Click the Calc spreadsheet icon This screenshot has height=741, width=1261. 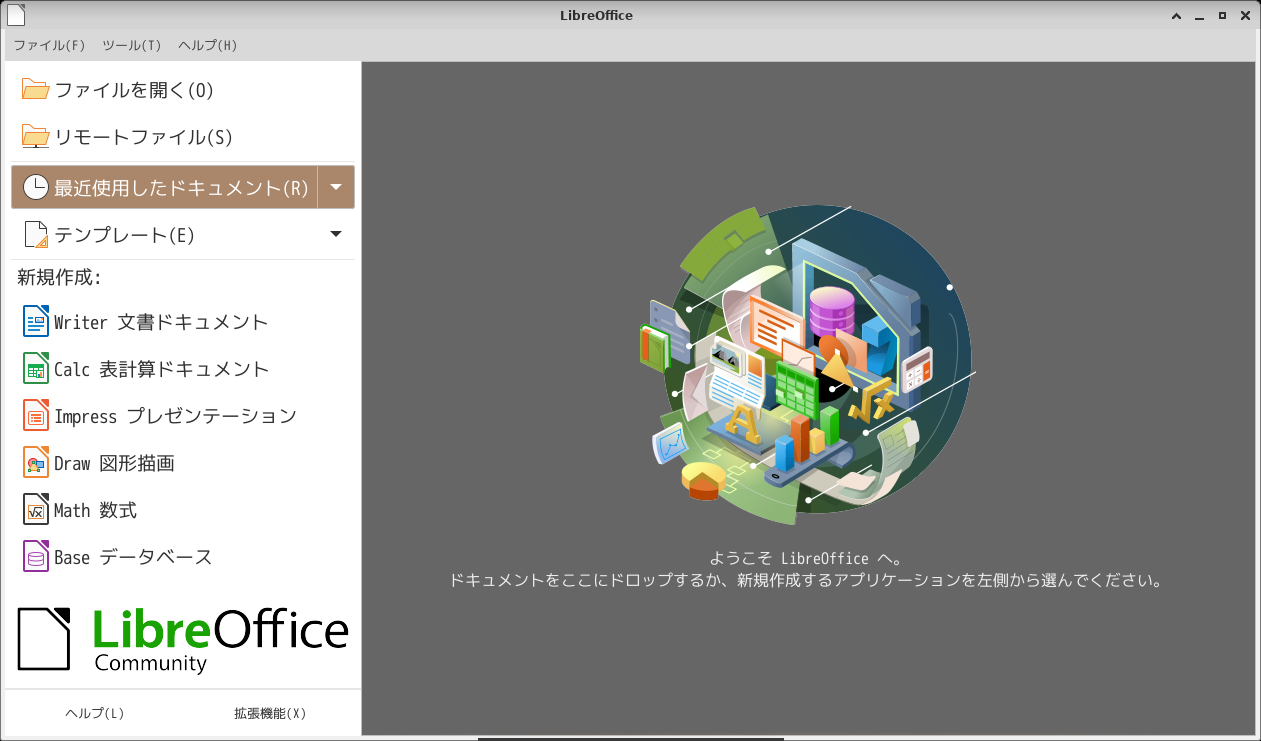[36, 369]
